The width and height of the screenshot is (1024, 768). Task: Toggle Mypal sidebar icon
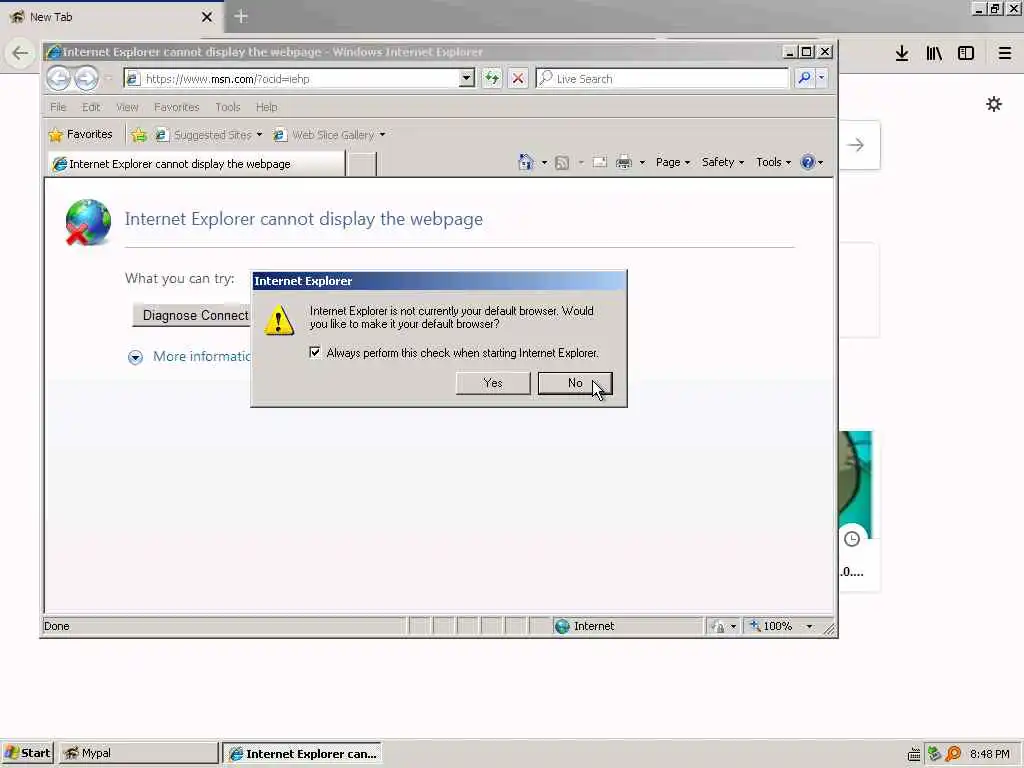coord(966,53)
